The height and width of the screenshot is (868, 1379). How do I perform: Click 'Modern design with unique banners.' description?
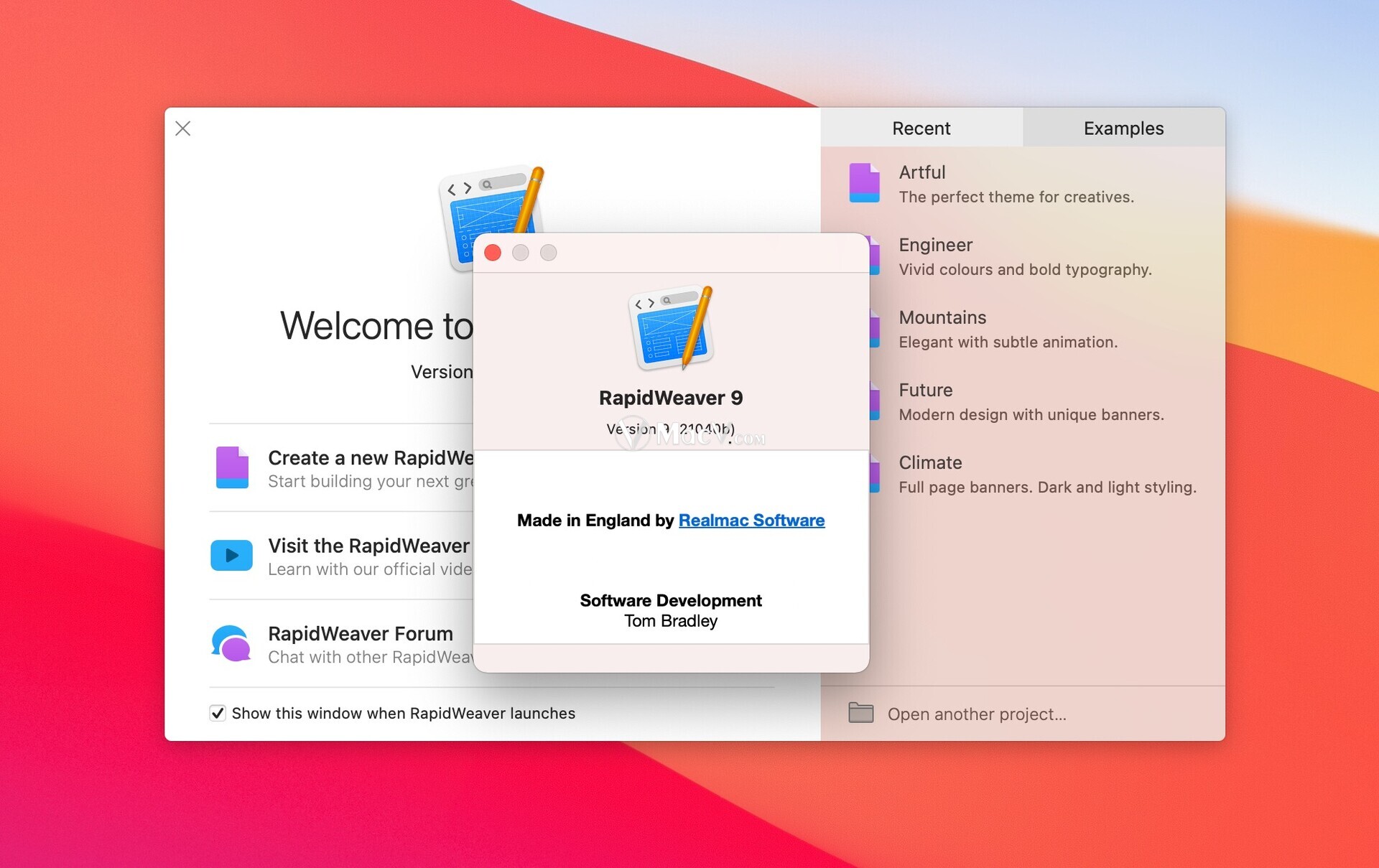tap(1031, 414)
